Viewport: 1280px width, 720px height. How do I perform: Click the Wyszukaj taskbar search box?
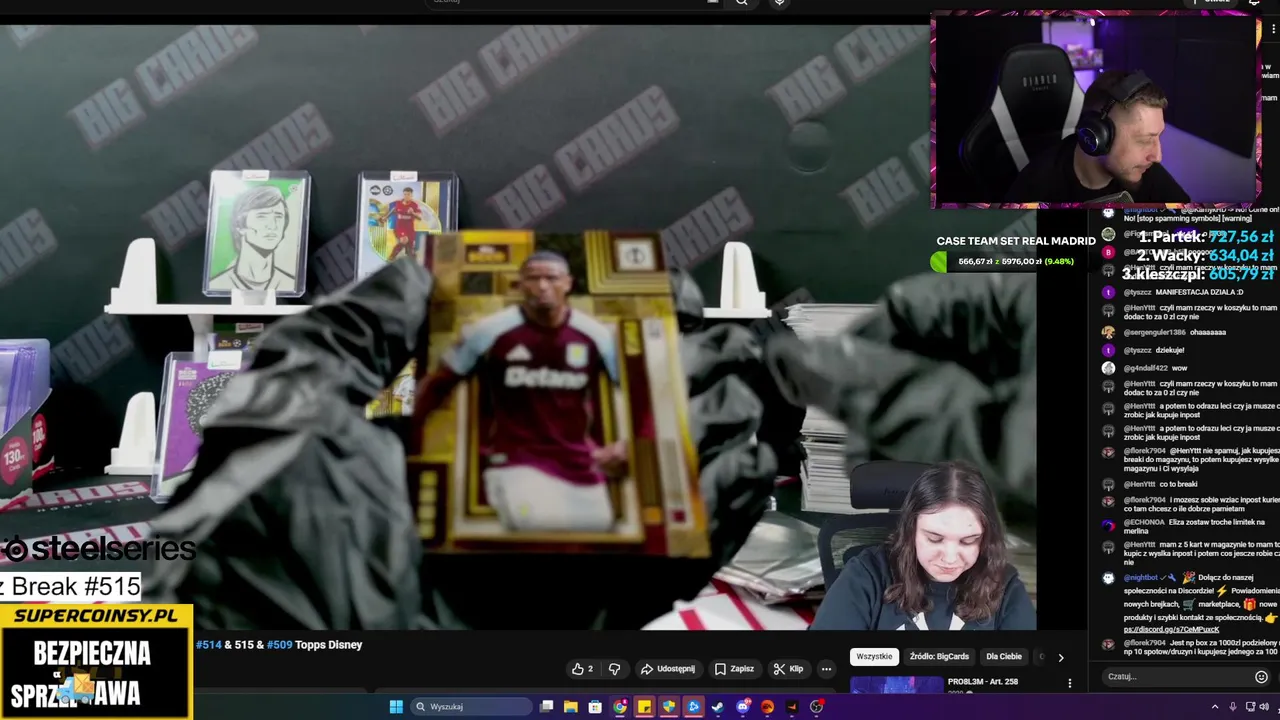(469, 707)
